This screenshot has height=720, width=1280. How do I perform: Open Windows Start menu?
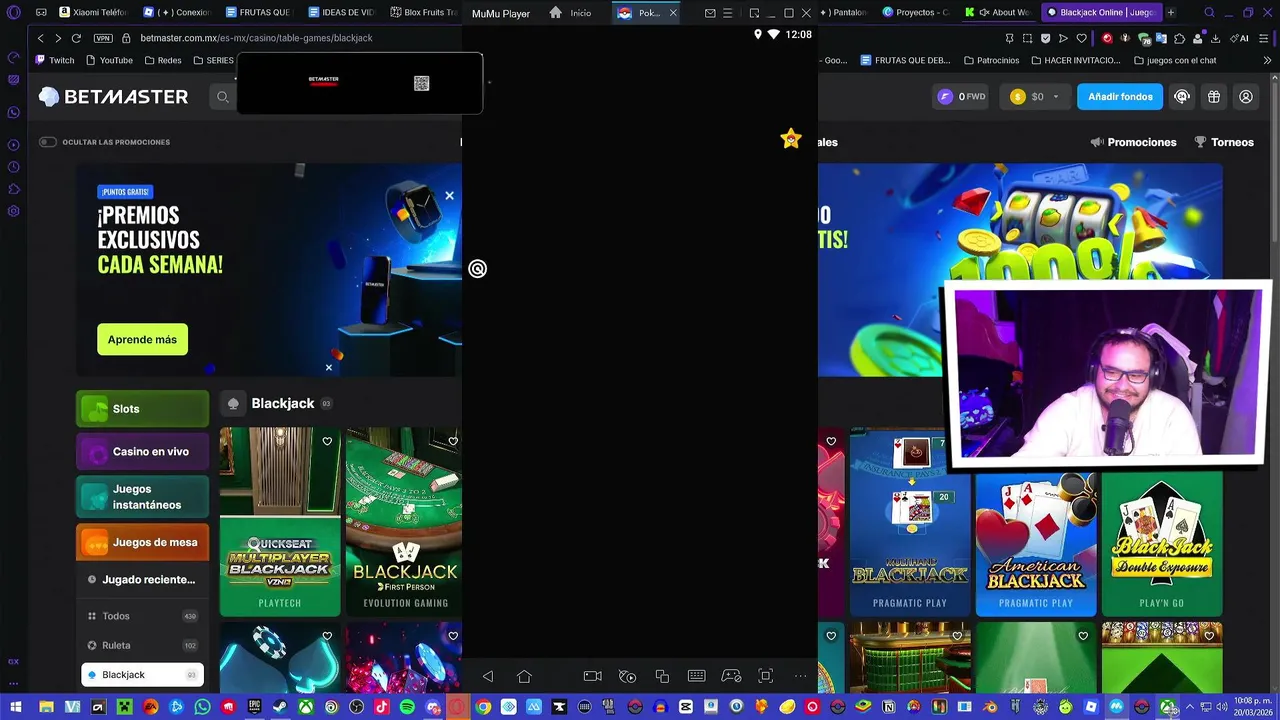tap(16, 707)
